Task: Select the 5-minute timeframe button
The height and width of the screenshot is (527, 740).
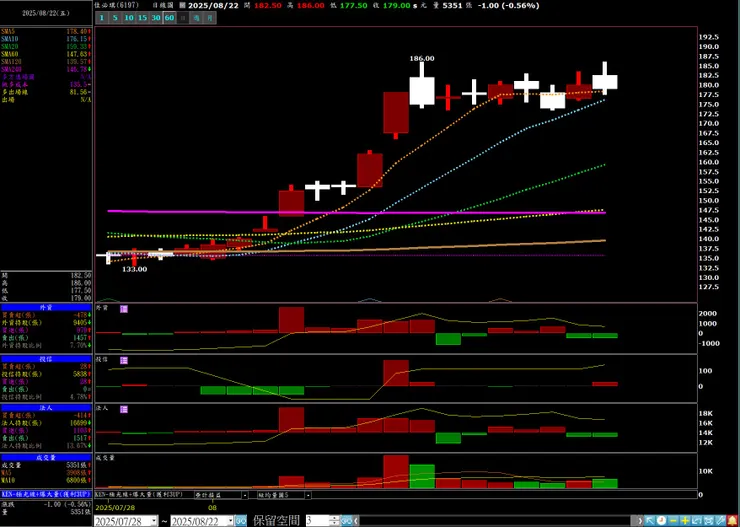Action: tap(115, 18)
